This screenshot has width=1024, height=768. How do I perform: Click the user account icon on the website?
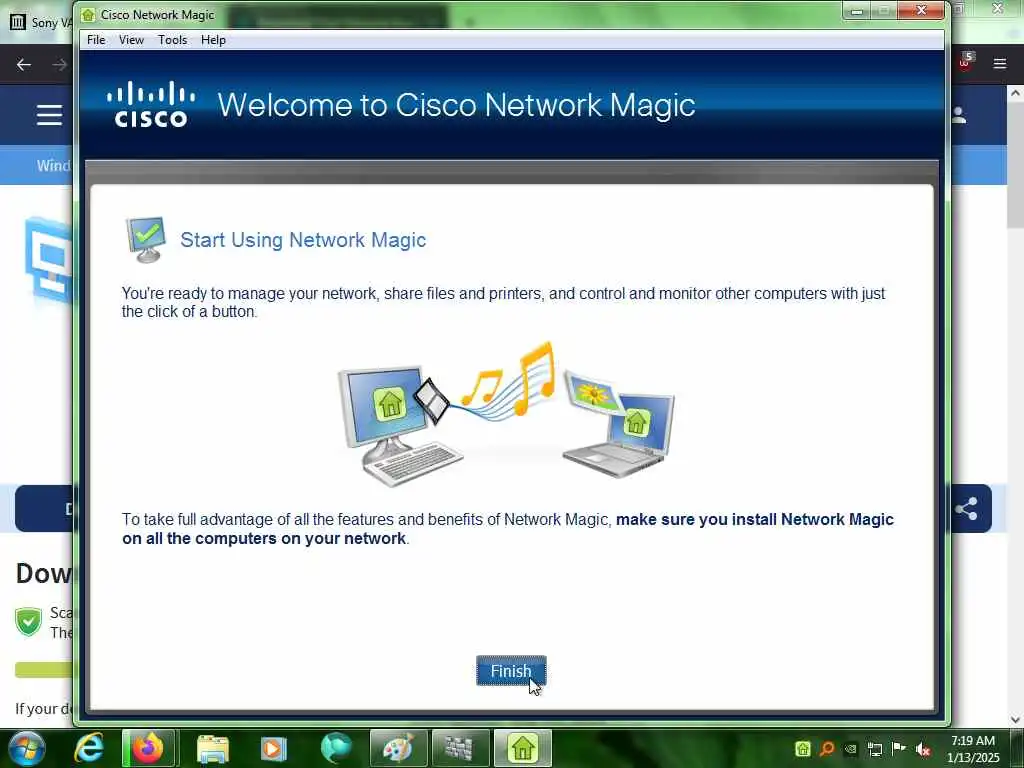pos(959,115)
